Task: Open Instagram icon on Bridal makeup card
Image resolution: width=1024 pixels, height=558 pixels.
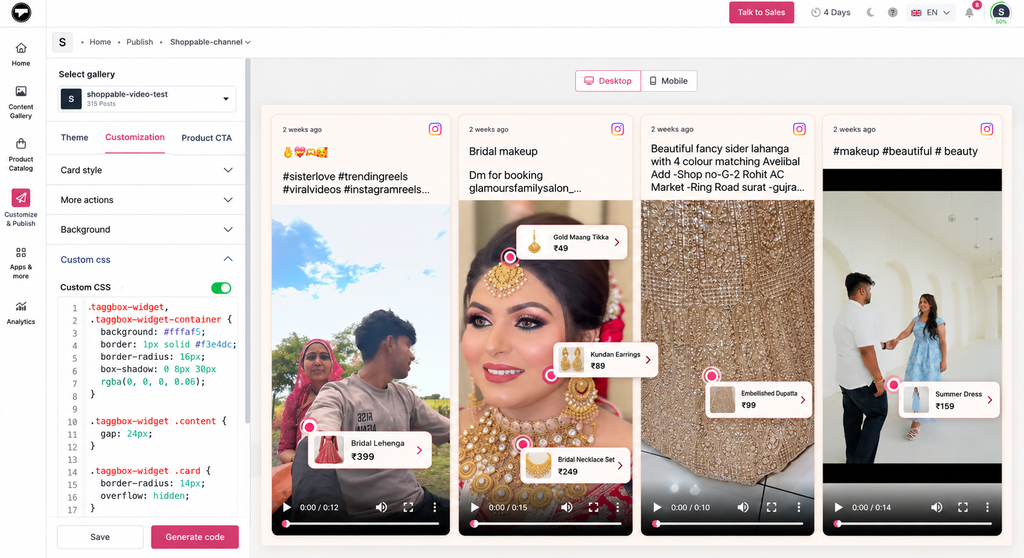Action: point(617,129)
